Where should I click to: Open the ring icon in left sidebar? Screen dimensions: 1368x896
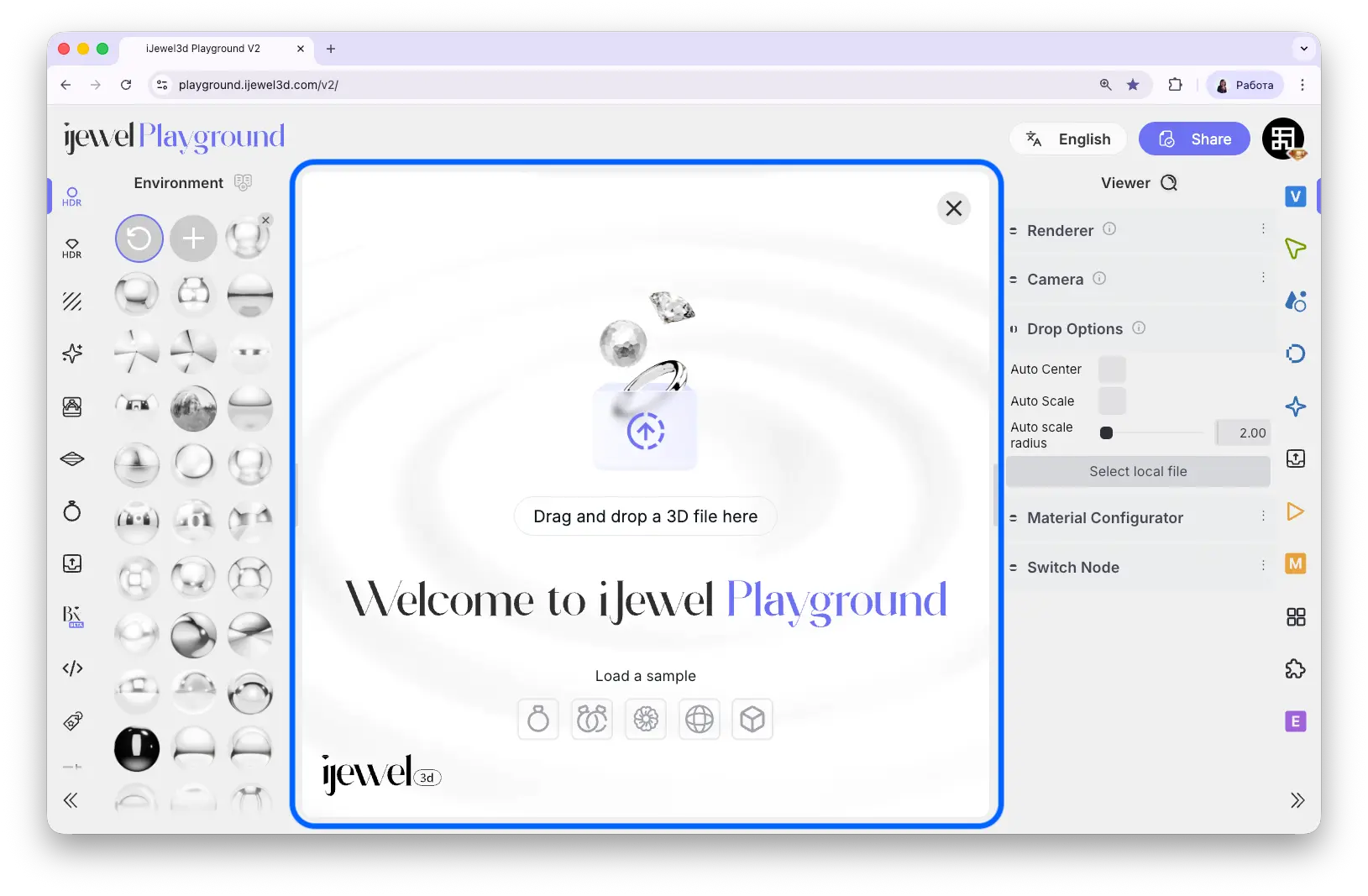(x=72, y=511)
